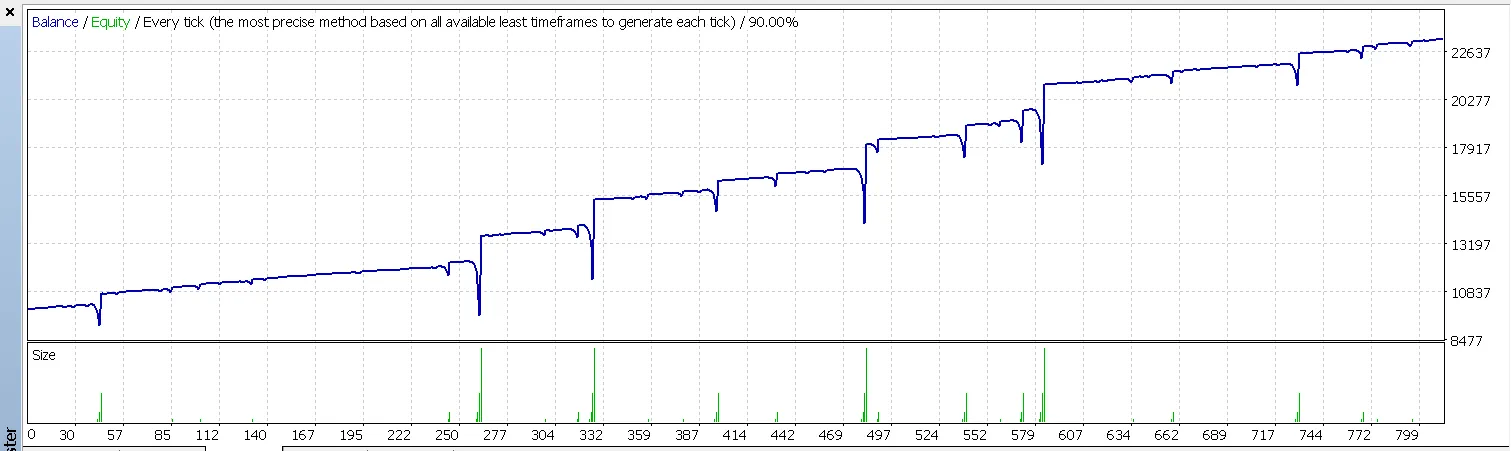The height and width of the screenshot is (451, 1511).
Task: Select trade number 0 on the horizontal axis
Action: point(31,435)
